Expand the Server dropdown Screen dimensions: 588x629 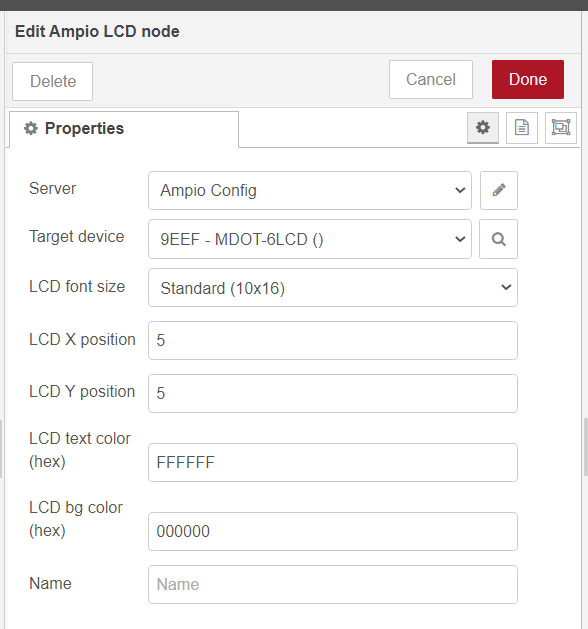(310, 190)
